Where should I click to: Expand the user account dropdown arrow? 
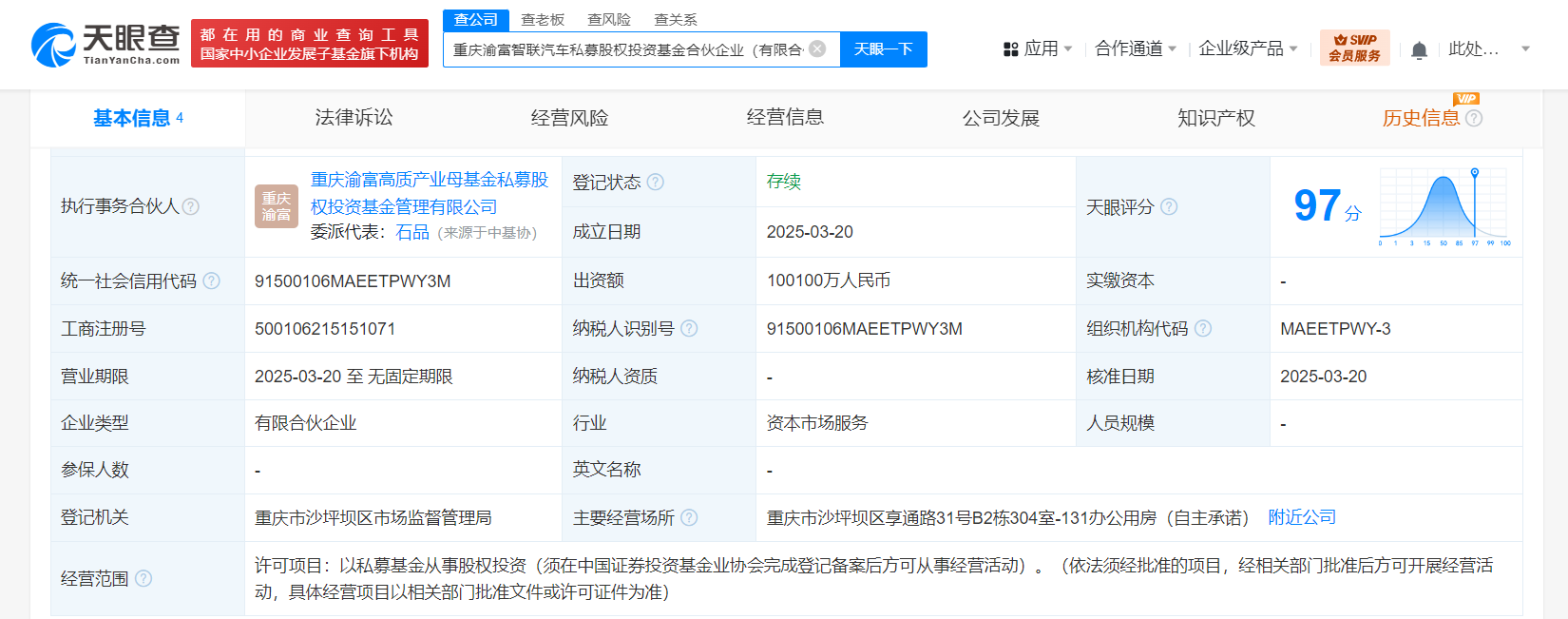1525,49
